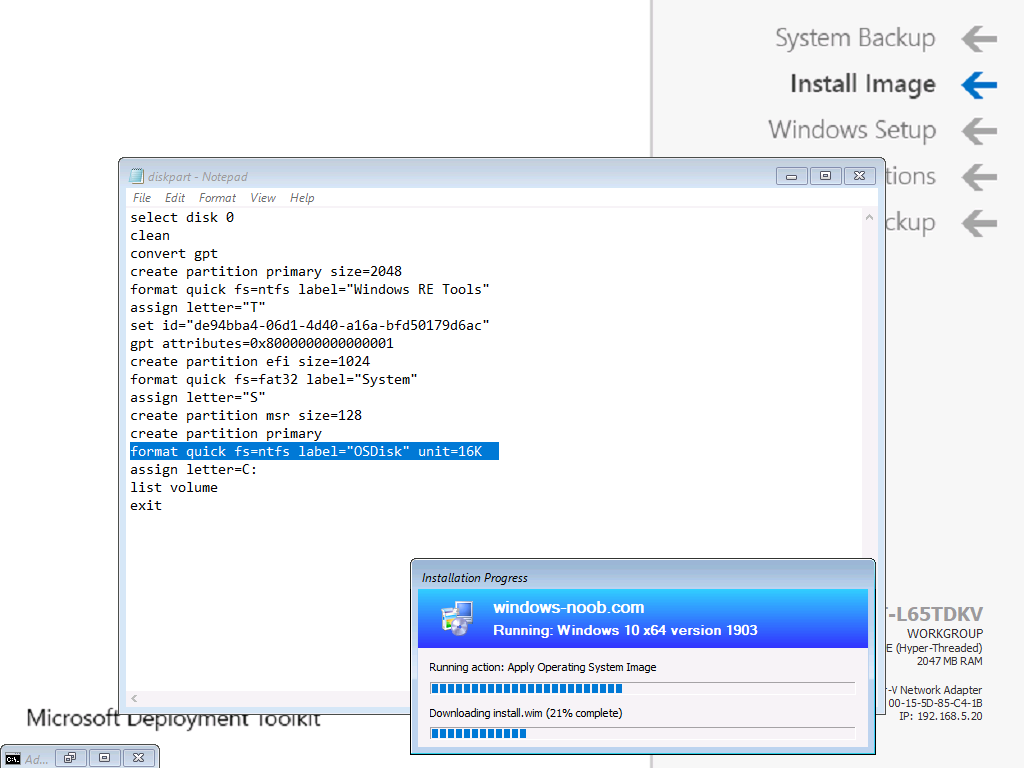The image size is (1024, 768).
Task: Click the scroll up arrow in Notepad
Action: (869, 217)
